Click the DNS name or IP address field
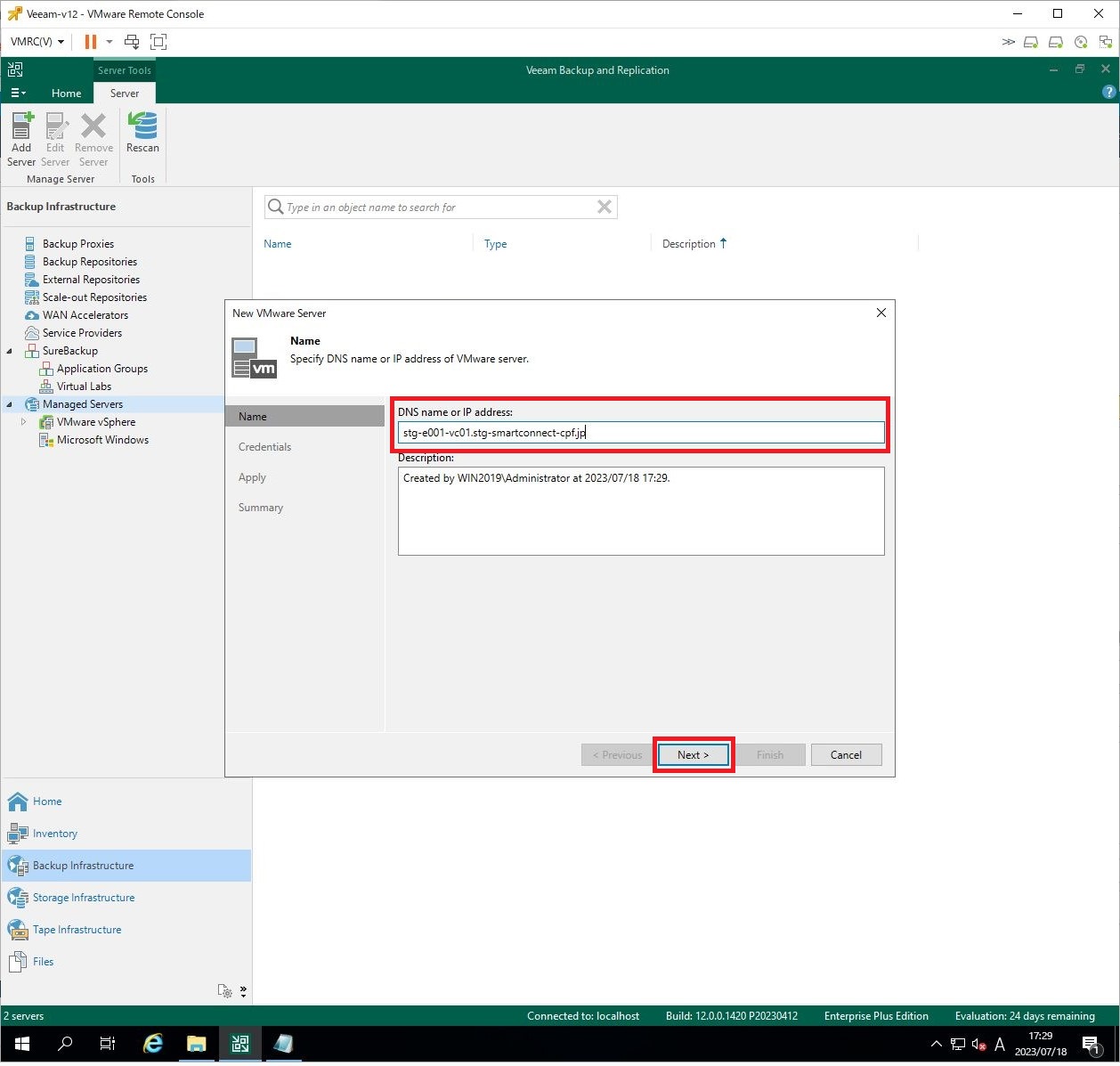The image size is (1120, 1066). [641, 433]
